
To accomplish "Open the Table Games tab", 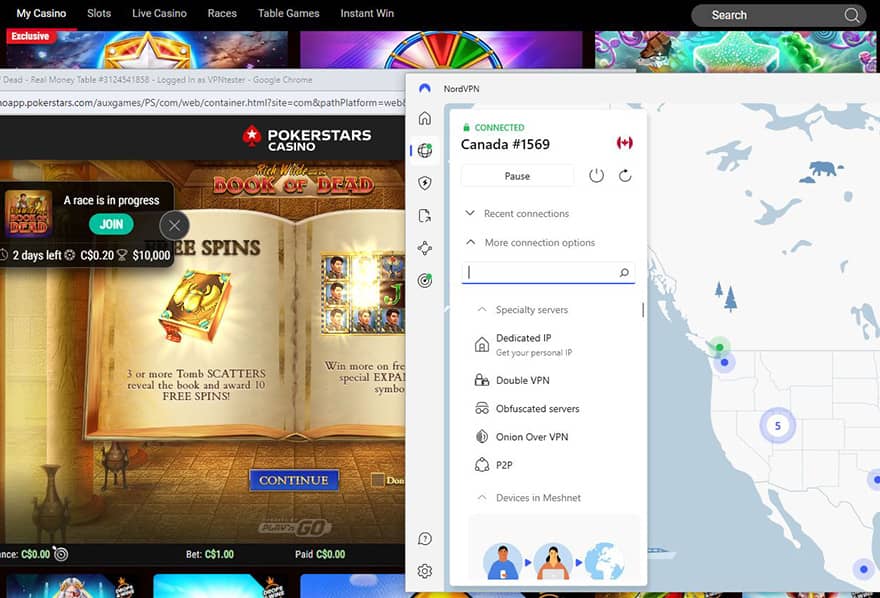I will [x=288, y=13].
